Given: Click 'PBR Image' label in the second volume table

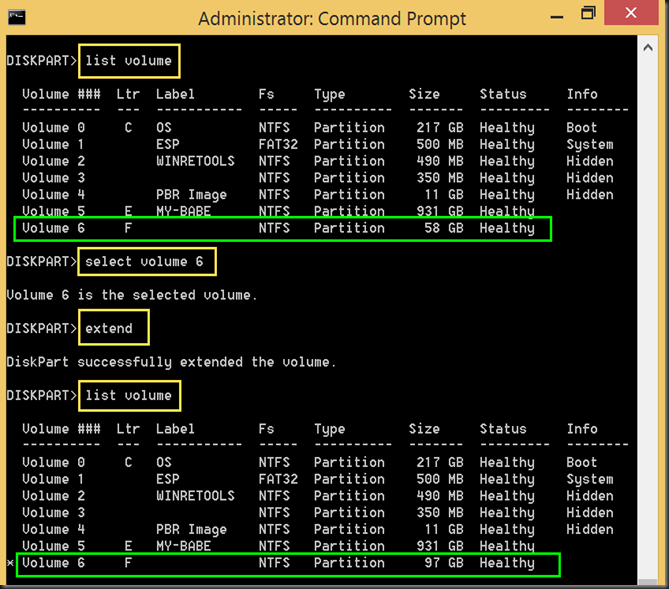Looking at the screenshot, I should [191, 529].
